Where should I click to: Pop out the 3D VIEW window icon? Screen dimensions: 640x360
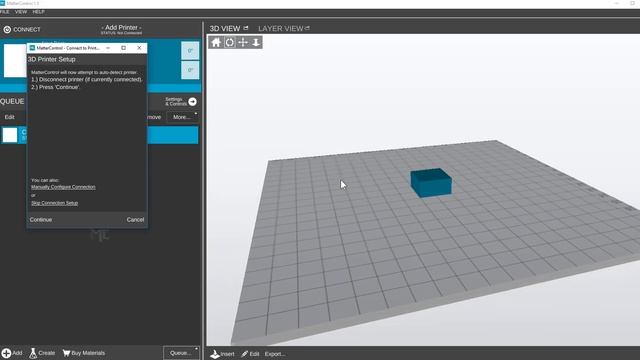(x=246, y=28)
